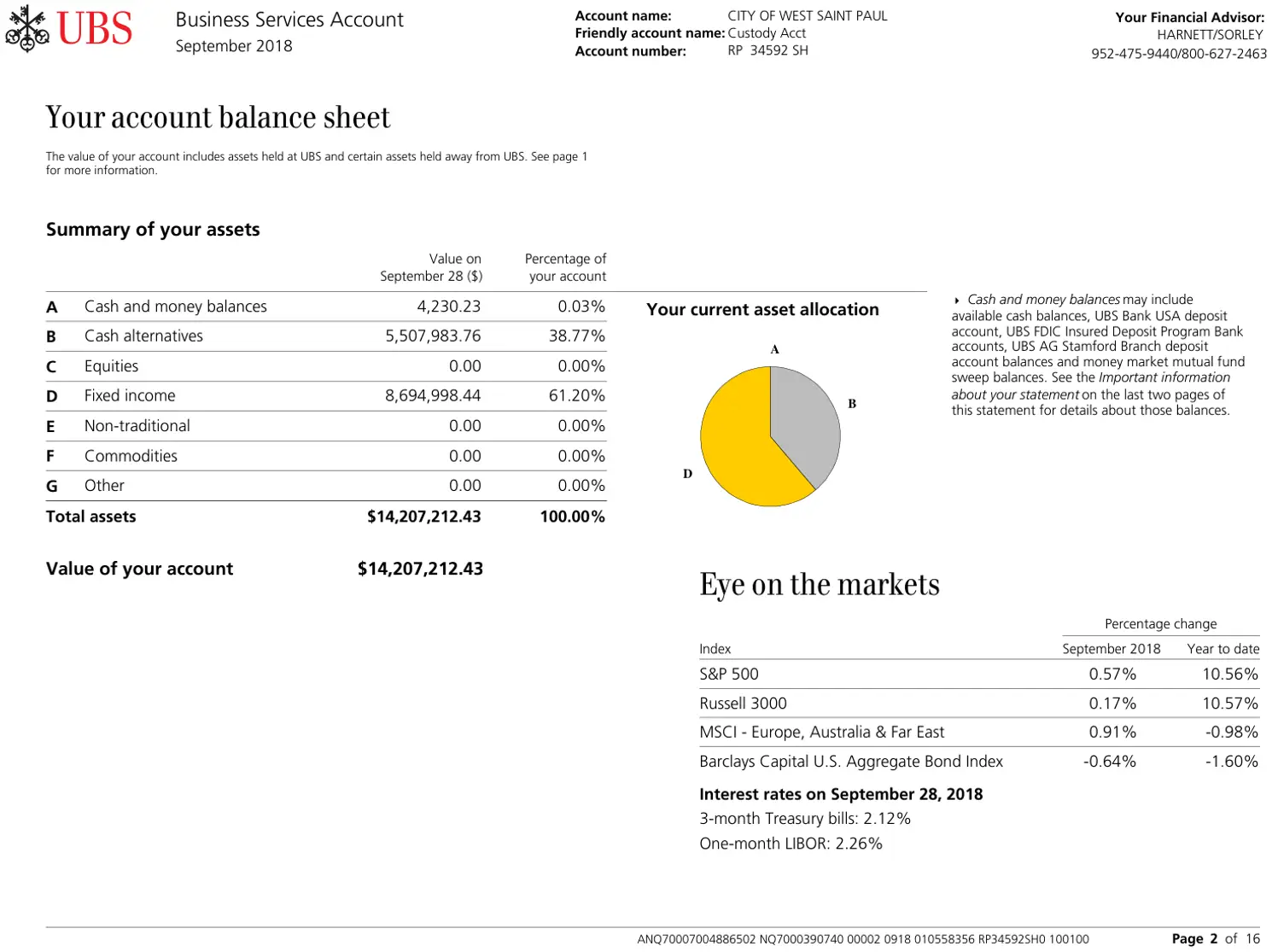
Task: Click the italic "Important information" reference in the note
Action: [1164, 378]
